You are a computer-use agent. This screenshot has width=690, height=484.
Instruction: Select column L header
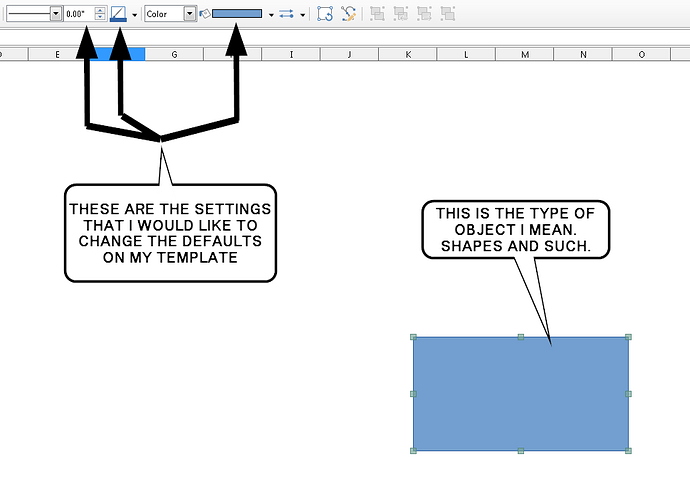[466, 55]
